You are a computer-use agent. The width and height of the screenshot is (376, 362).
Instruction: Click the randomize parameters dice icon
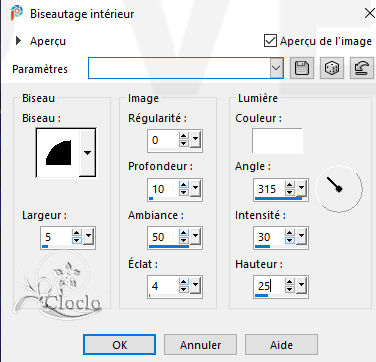[x=332, y=68]
